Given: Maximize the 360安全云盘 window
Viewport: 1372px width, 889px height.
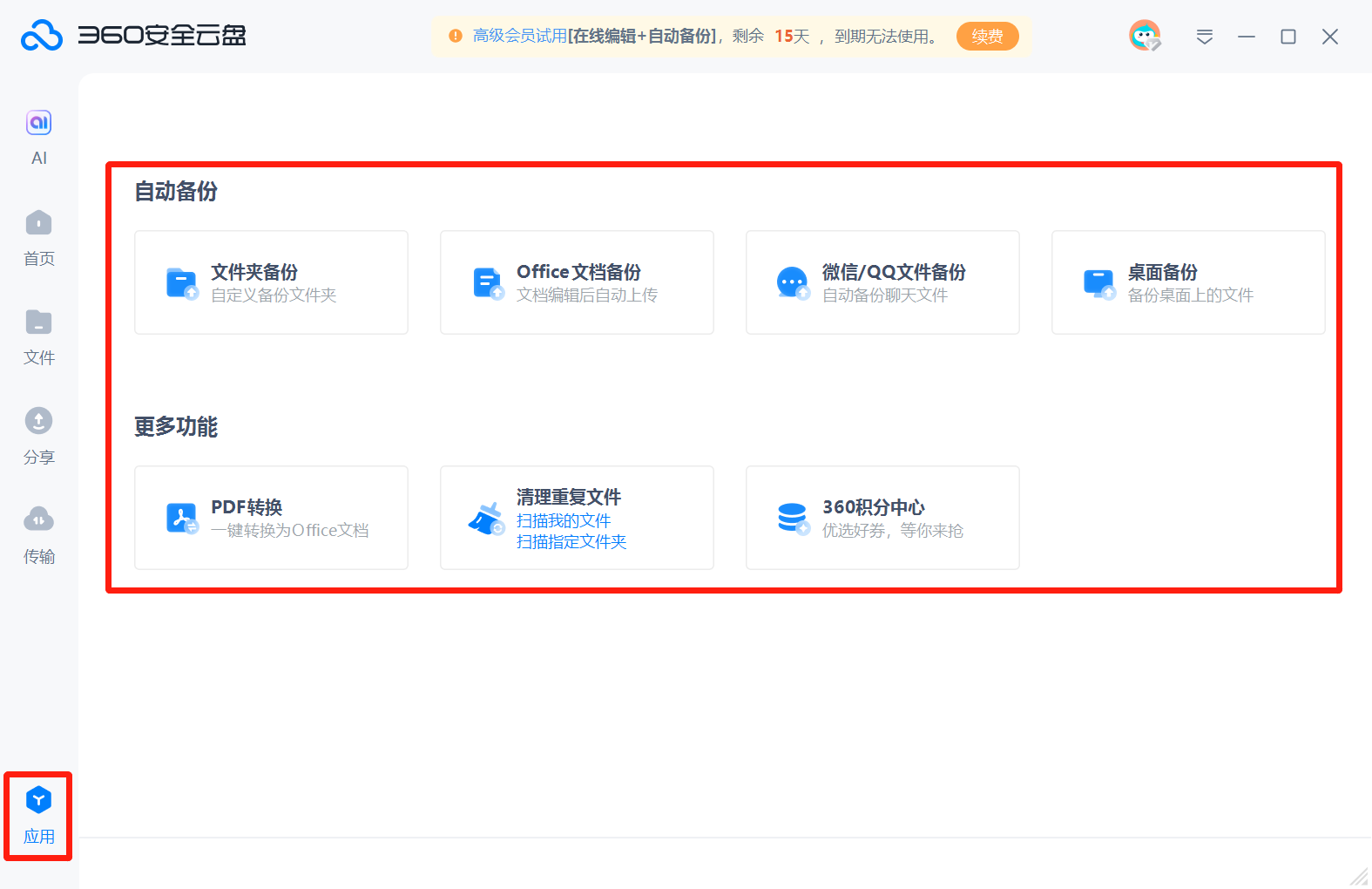Looking at the screenshot, I should click(x=1288, y=37).
